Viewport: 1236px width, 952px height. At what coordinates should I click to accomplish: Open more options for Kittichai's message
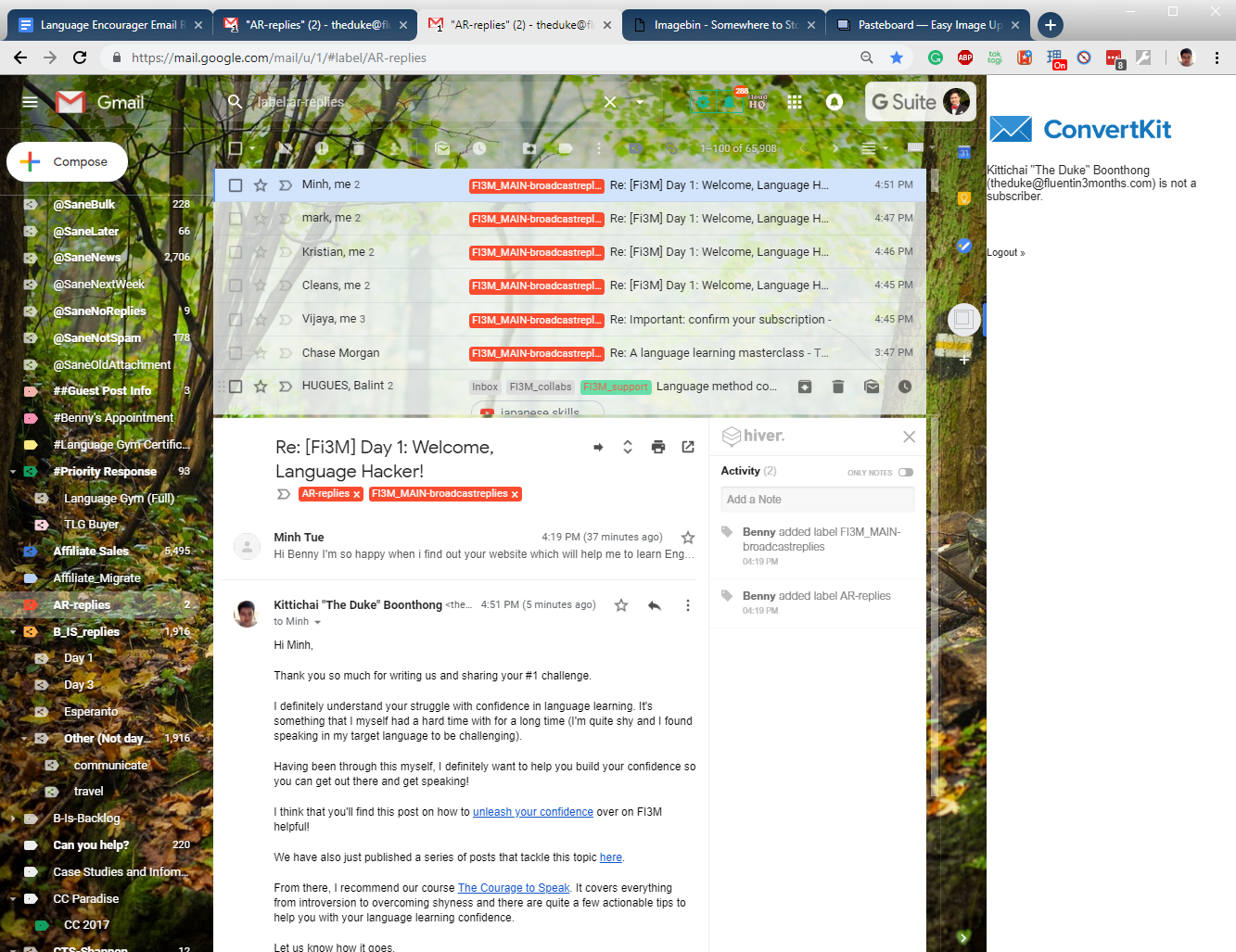coord(688,605)
